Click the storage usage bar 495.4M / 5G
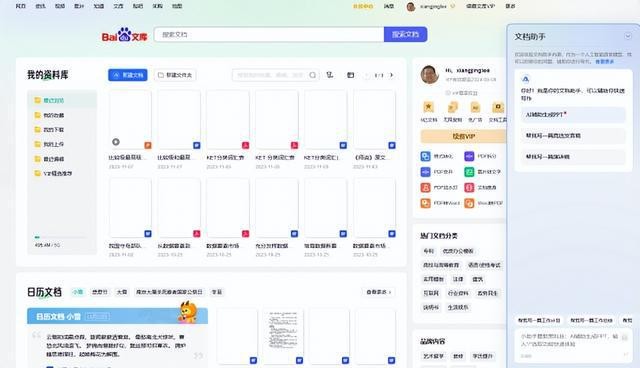The width and height of the screenshot is (640, 368). [x=60, y=237]
